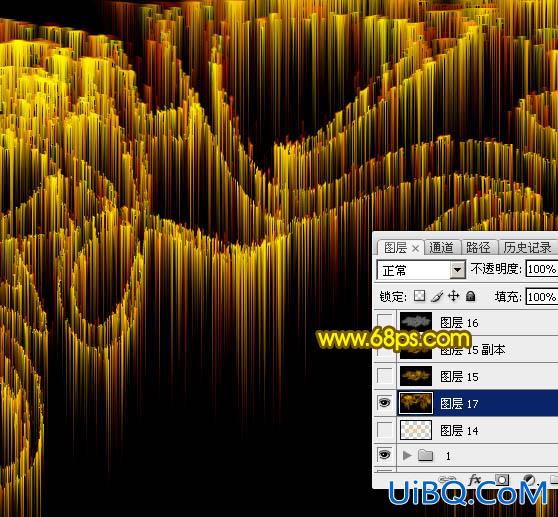The width and height of the screenshot is (558, 517).
Task: Click the link layers chain icon
Action: point(447,479)
